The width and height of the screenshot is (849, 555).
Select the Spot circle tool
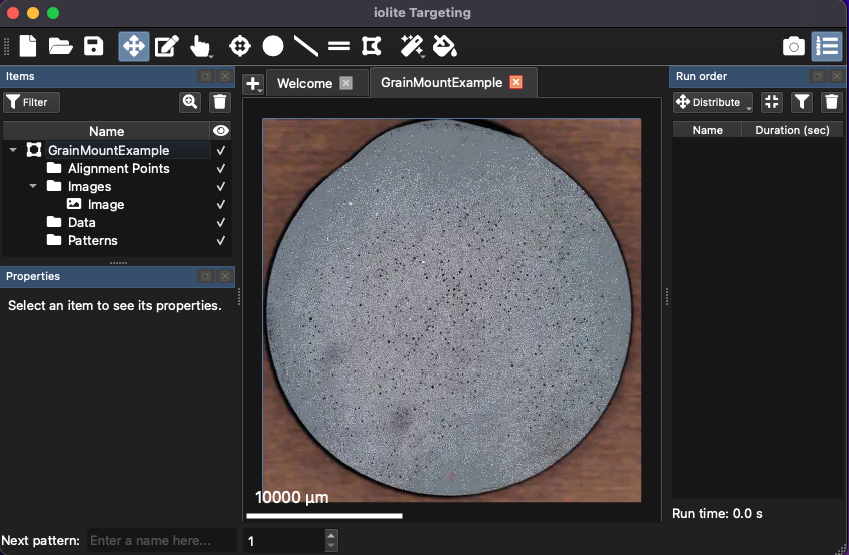click(x=273, y=46)
